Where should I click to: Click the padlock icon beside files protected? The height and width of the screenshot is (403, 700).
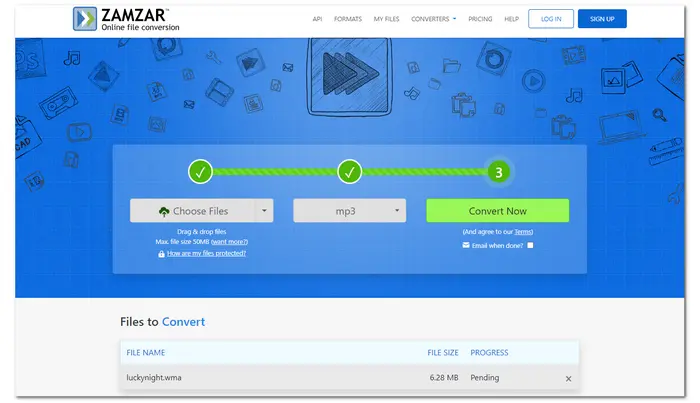(161, 254)
